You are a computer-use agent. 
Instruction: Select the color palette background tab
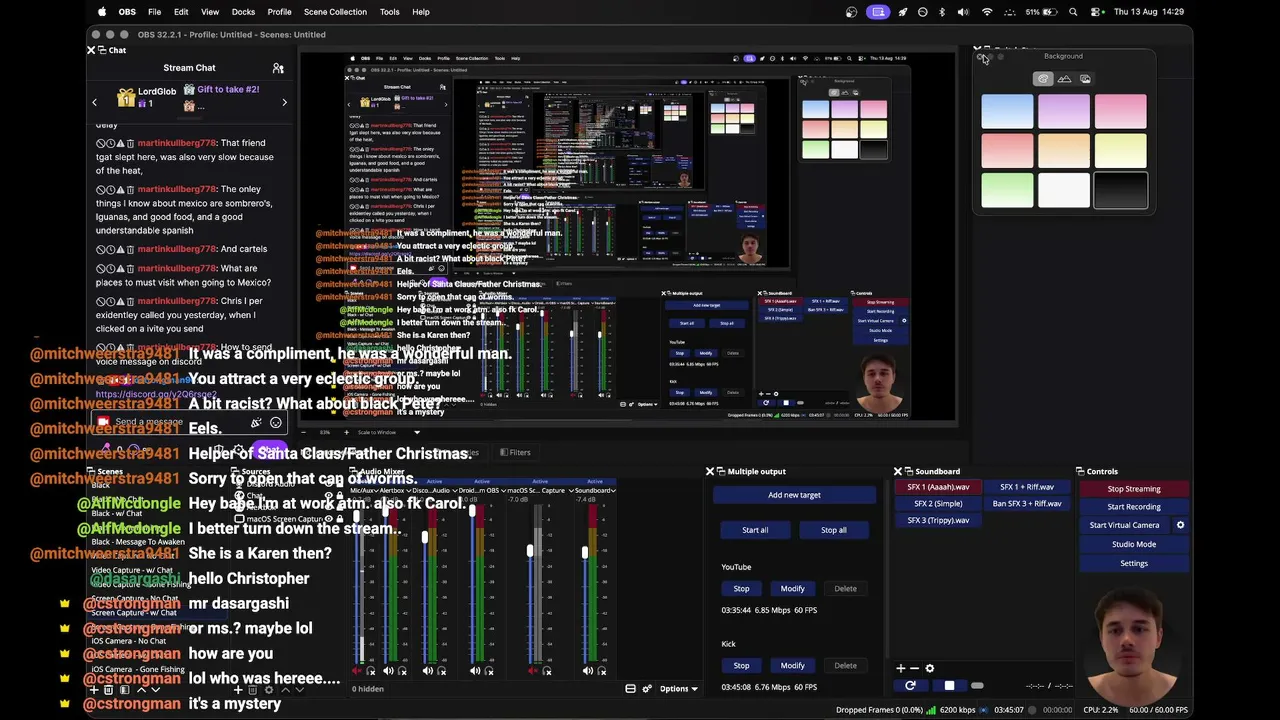(1043, 79)
